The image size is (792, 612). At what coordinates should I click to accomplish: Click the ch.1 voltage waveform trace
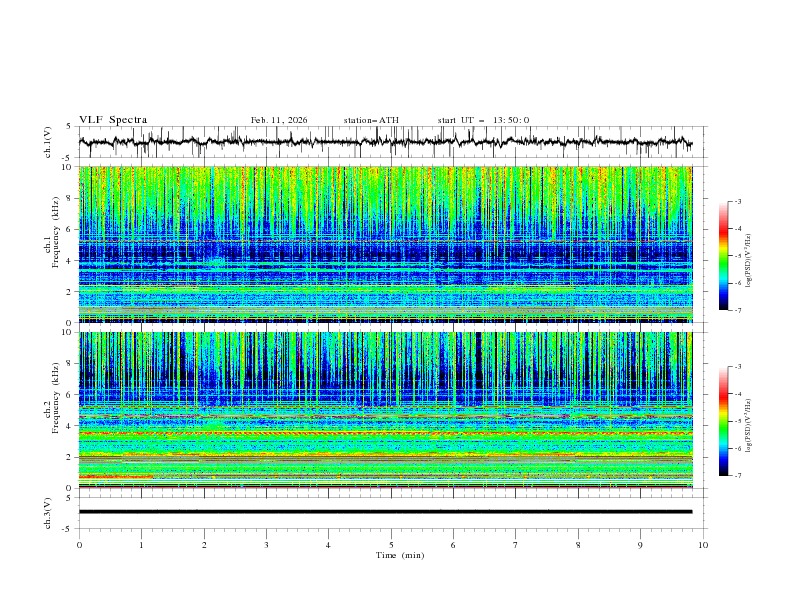[385, 142]
